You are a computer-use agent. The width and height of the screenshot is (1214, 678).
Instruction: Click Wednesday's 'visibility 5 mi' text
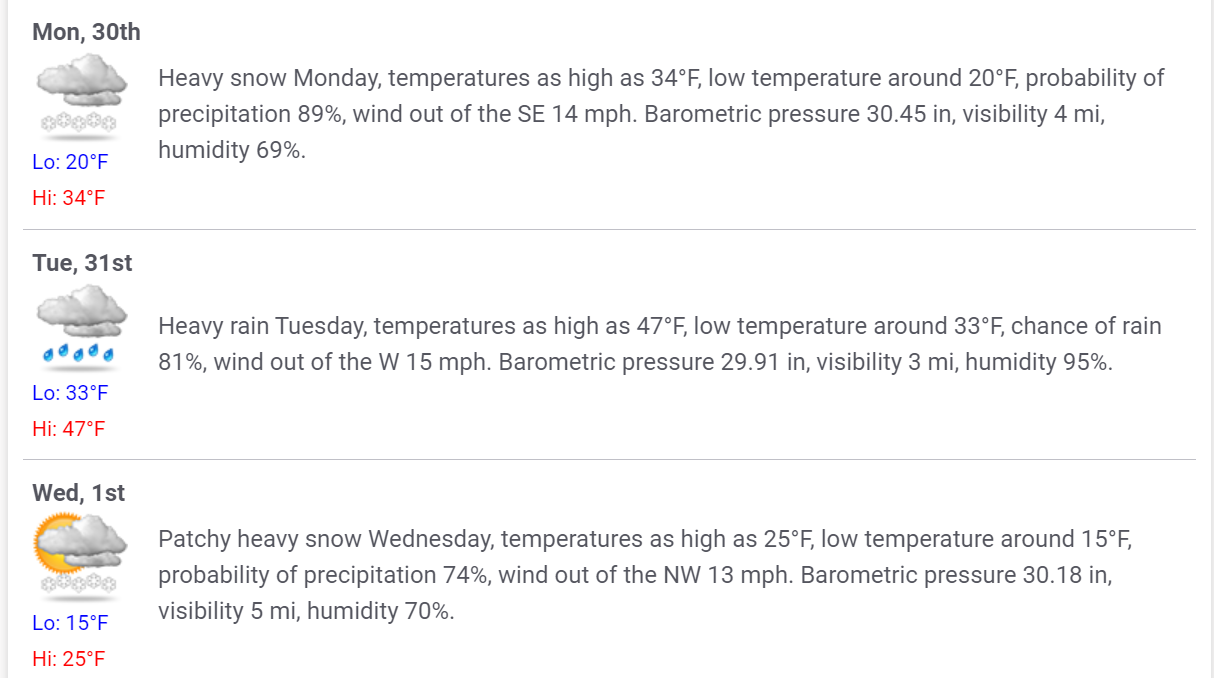(x=226, y=612)
